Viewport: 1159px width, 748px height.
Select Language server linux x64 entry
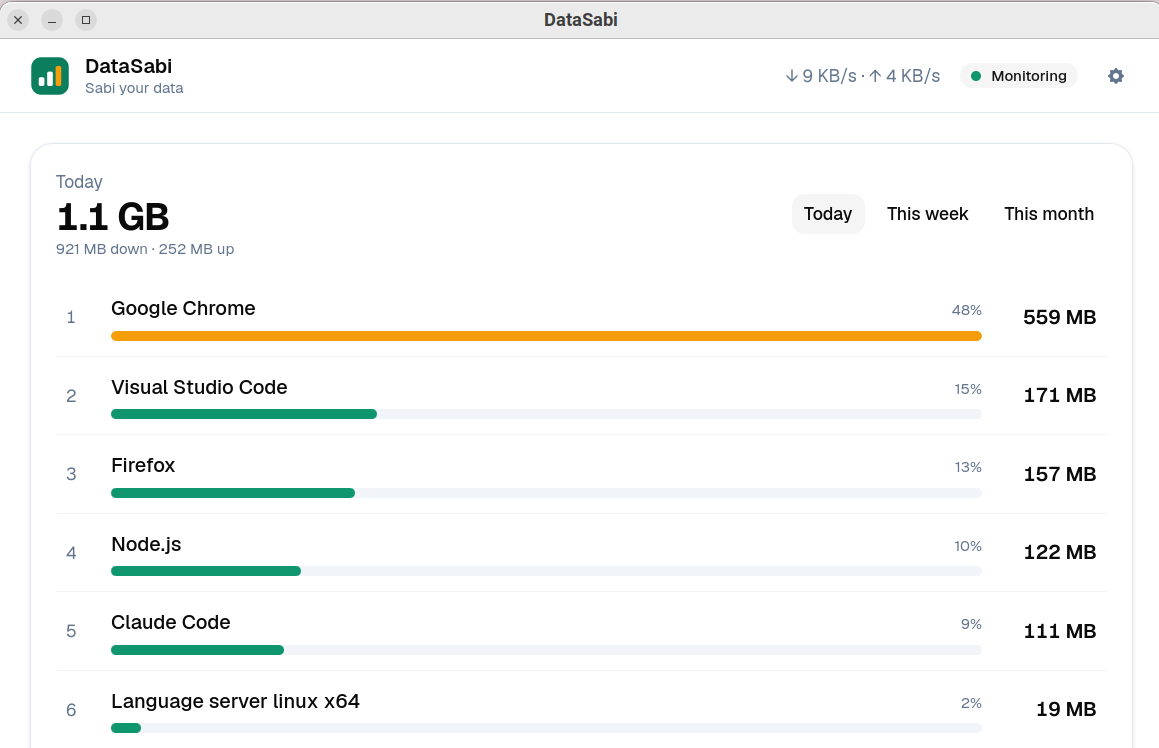tap(235, 701)
